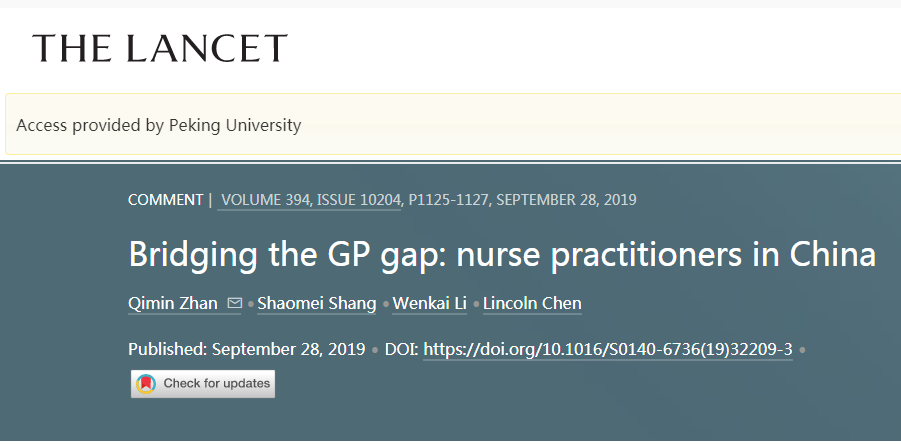Image resolution: width=901 pixels, height=444 pixels.
Task: Click the CrossMark bookmark icon
Action: pyautogui.click(x=147, y=383)
